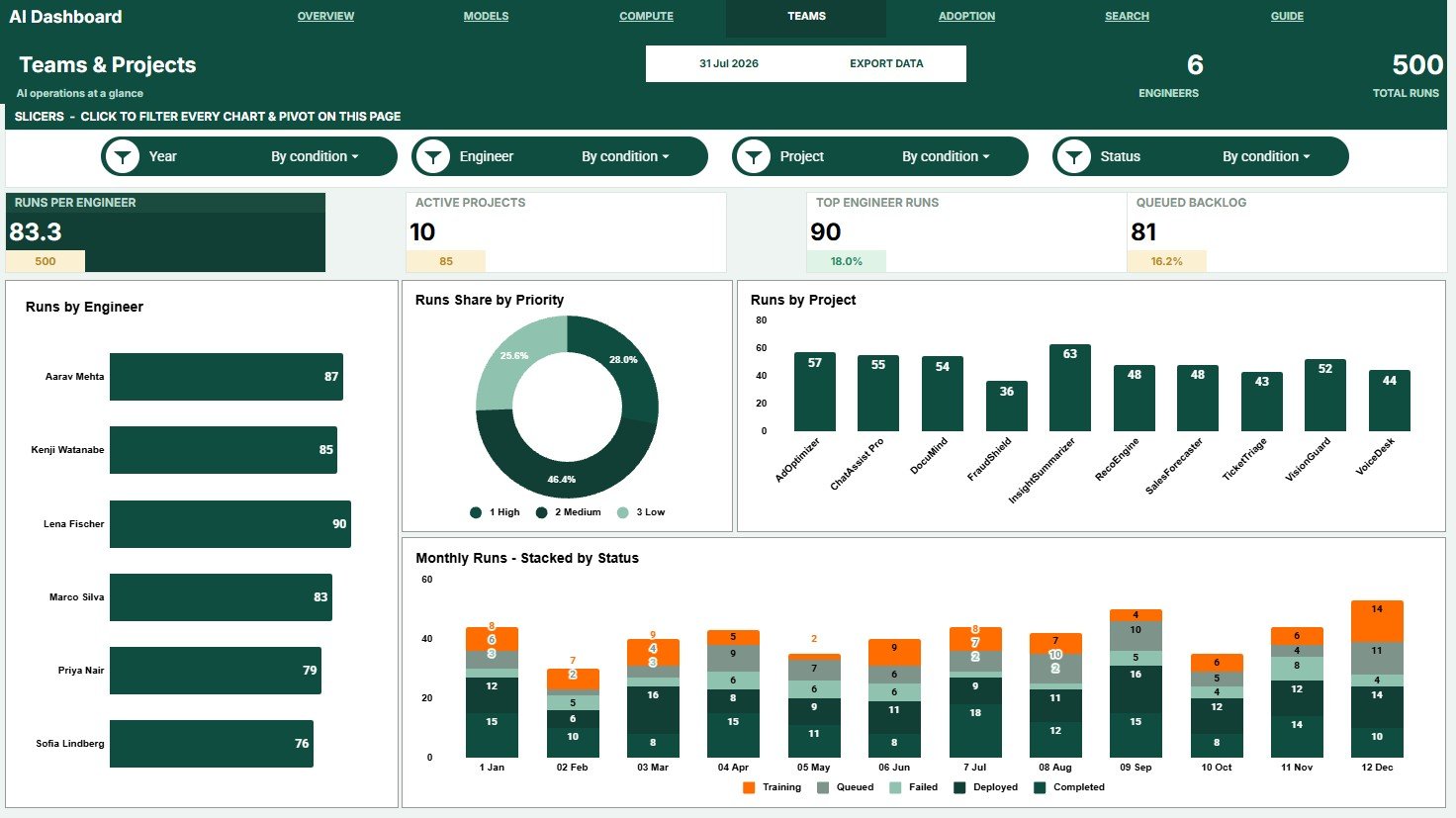Click the Deployed legend swatch

pyautogui.click(x=959, y=787)
